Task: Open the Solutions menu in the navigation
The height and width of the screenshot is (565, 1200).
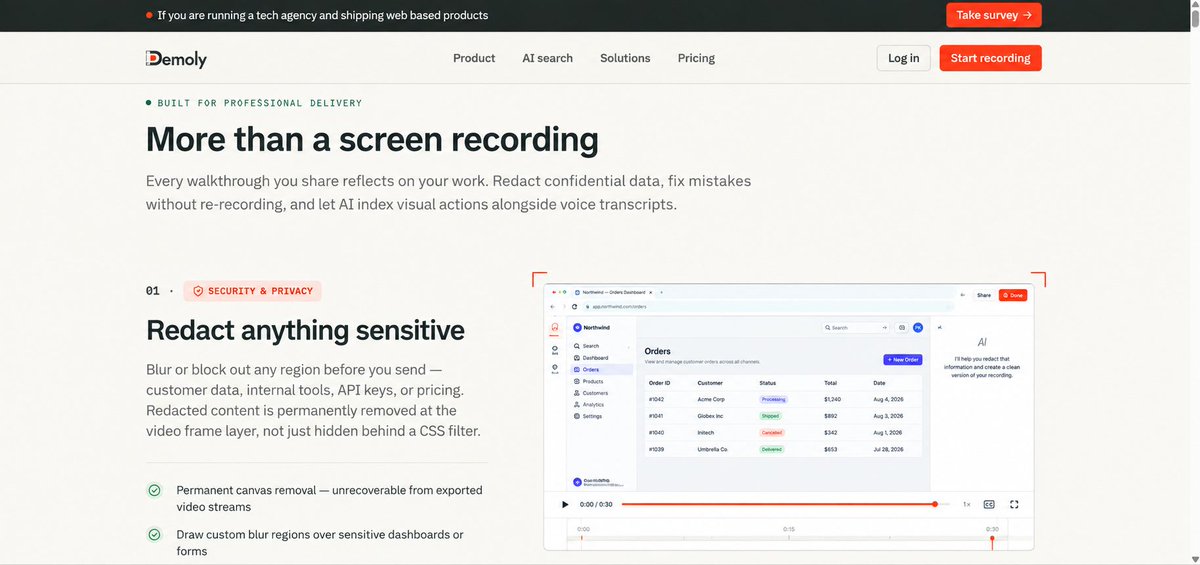Action: 625,58
